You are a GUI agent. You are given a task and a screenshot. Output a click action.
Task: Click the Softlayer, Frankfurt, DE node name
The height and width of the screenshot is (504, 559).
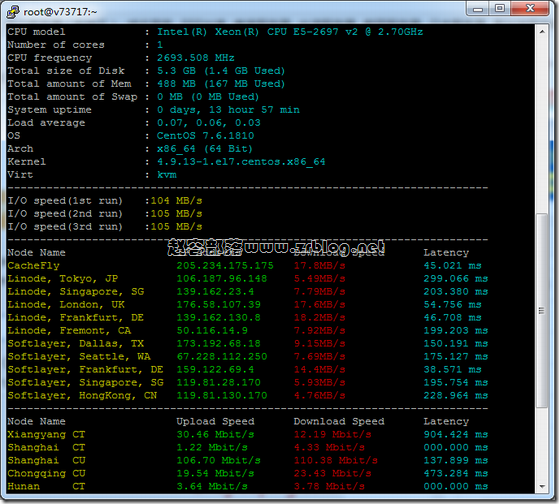[x=85, y=370]
